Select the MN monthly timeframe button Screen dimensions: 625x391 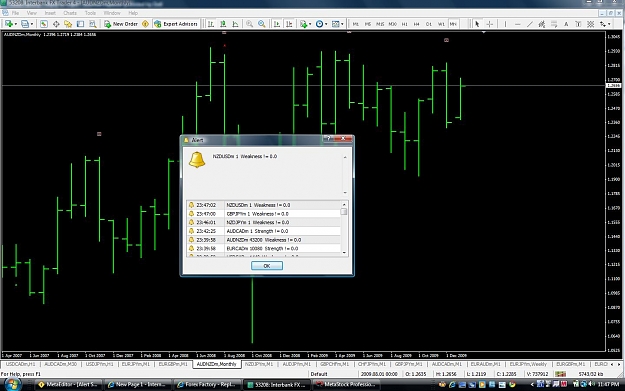[453, 24]
